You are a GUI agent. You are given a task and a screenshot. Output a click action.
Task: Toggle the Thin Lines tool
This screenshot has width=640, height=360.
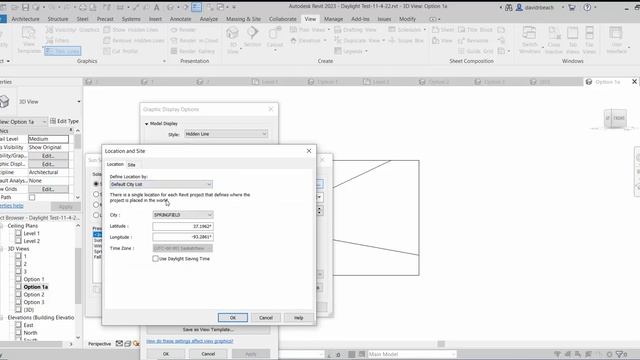[63, 51]
